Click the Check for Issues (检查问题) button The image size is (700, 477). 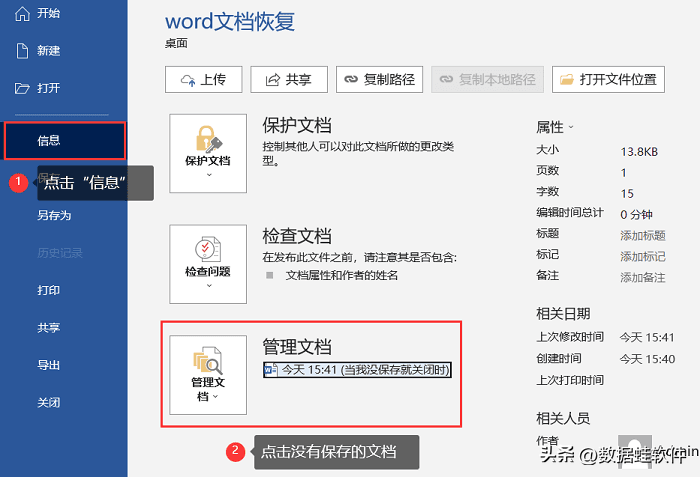[208, 263]
